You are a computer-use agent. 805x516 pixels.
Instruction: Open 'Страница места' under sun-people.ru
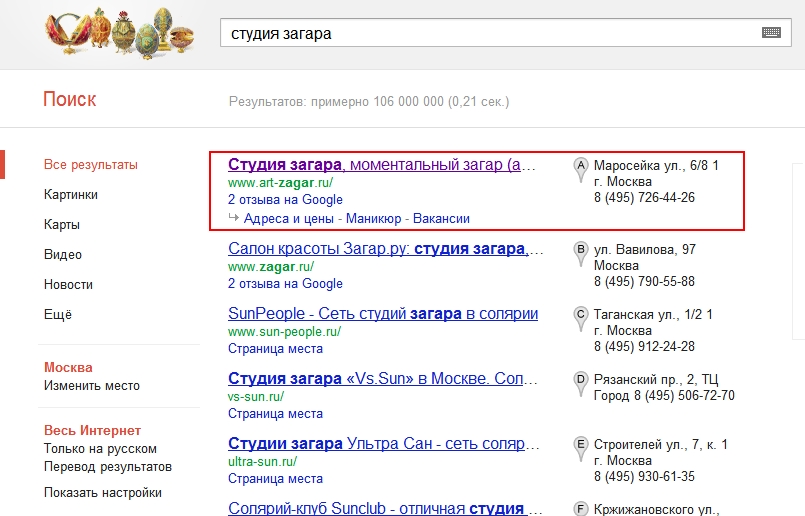tap(276, 349)
